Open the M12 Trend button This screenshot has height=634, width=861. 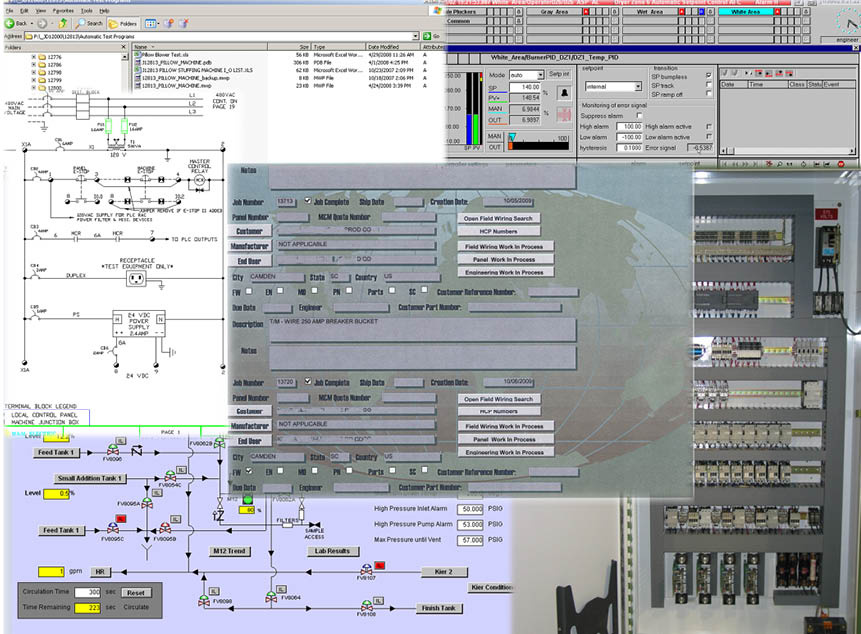pyautogui.click(x=230, y=551)
